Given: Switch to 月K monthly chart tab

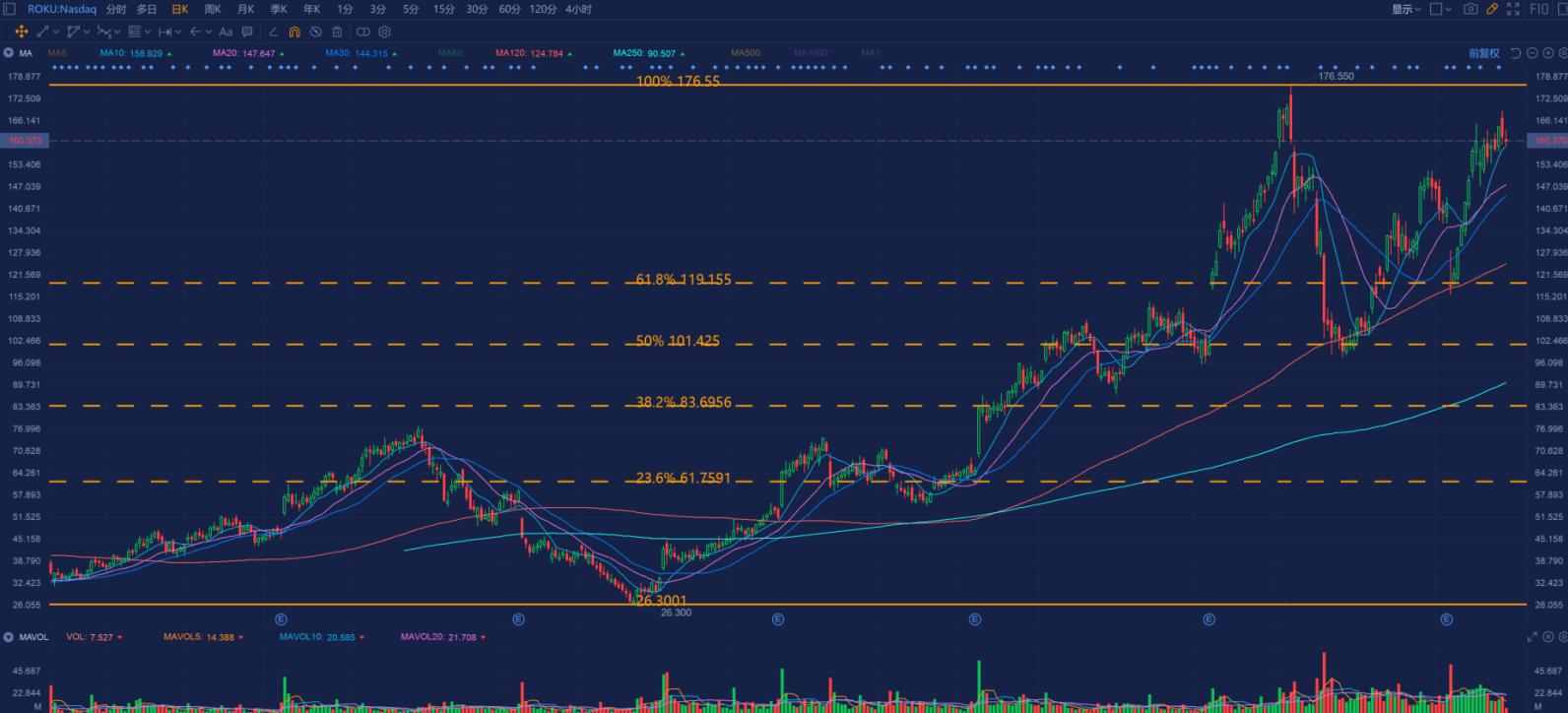Looking at the screenshot, I should click(x=246, y=9).
